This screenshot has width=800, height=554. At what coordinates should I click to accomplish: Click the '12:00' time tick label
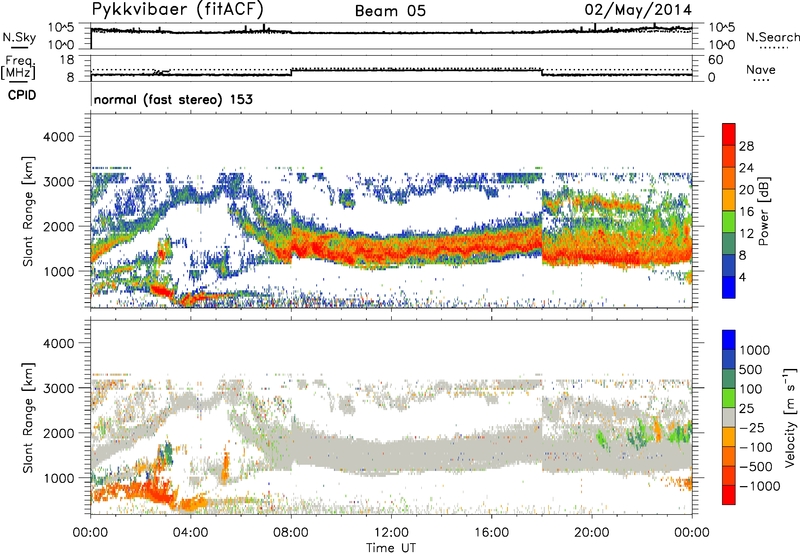coord(391,533)
